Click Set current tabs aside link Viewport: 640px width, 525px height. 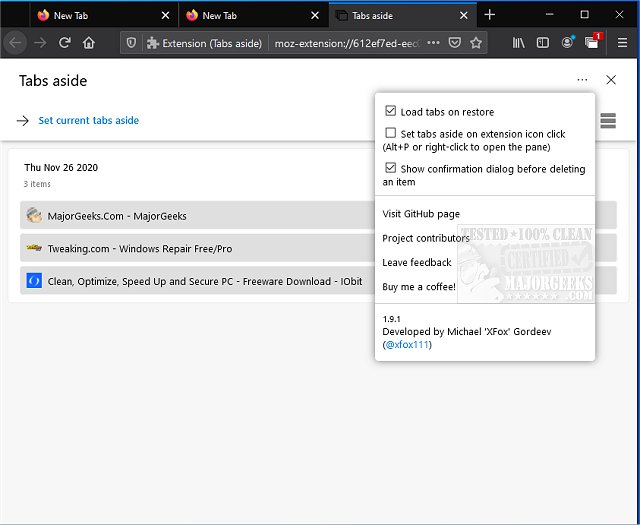point(88,120)
